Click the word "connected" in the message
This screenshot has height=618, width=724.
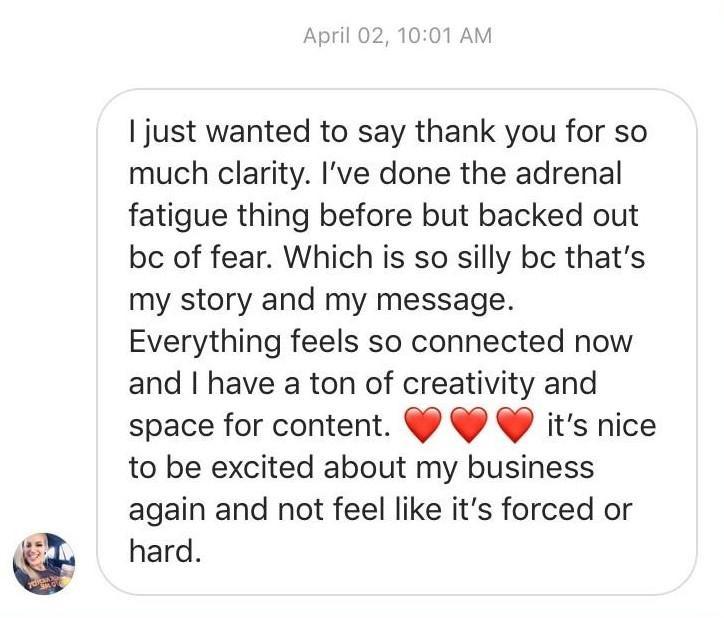[487, 342]
